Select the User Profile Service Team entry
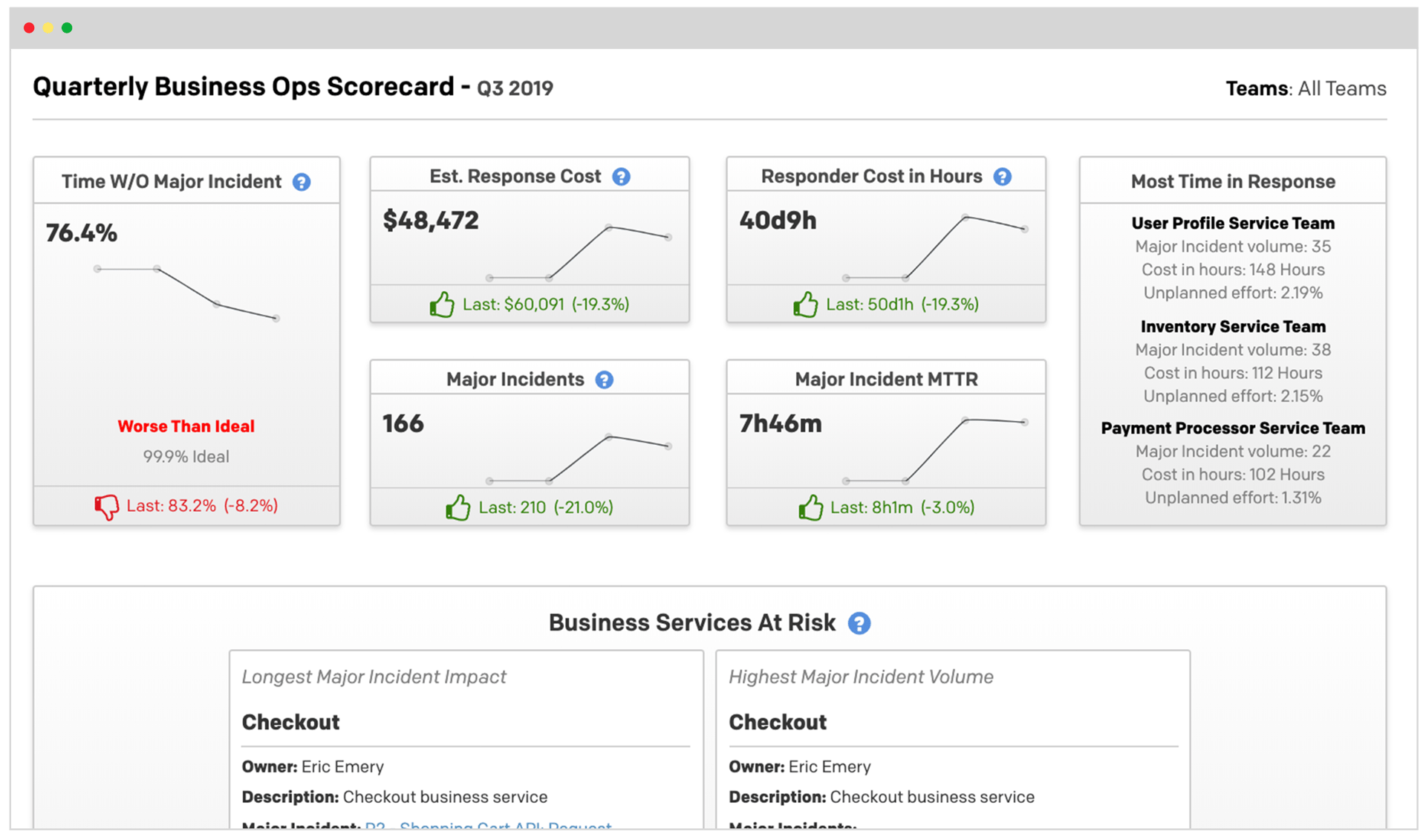 1232,223
